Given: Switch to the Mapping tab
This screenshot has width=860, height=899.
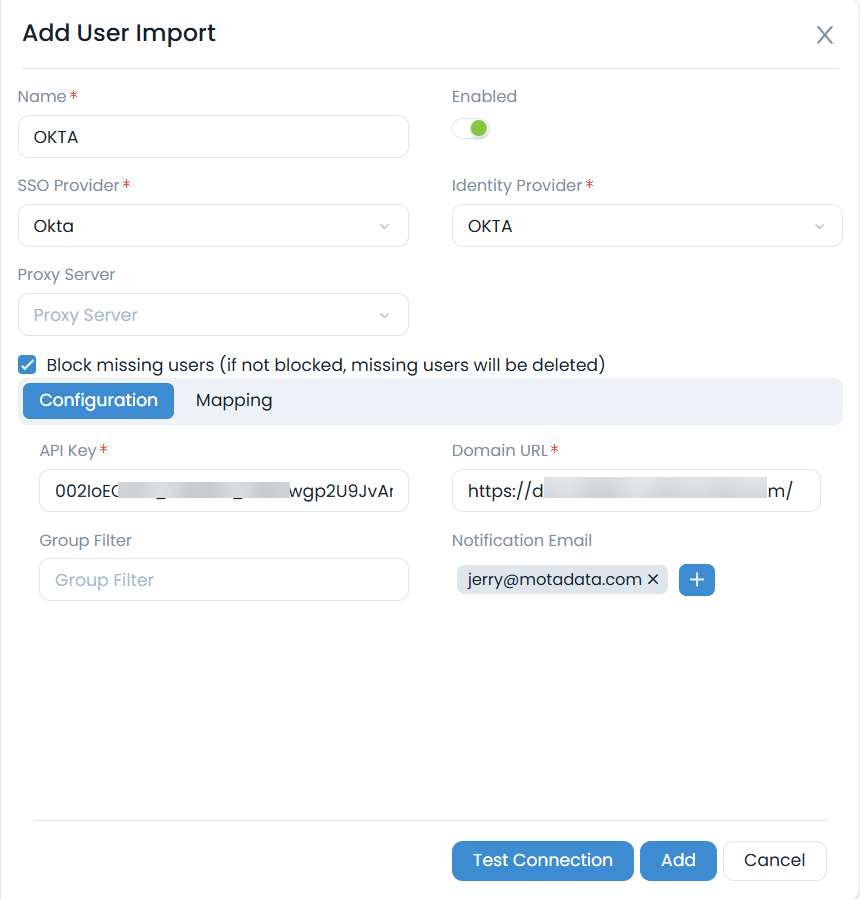Looking at the screenshot, I should [x=234, y=400].
